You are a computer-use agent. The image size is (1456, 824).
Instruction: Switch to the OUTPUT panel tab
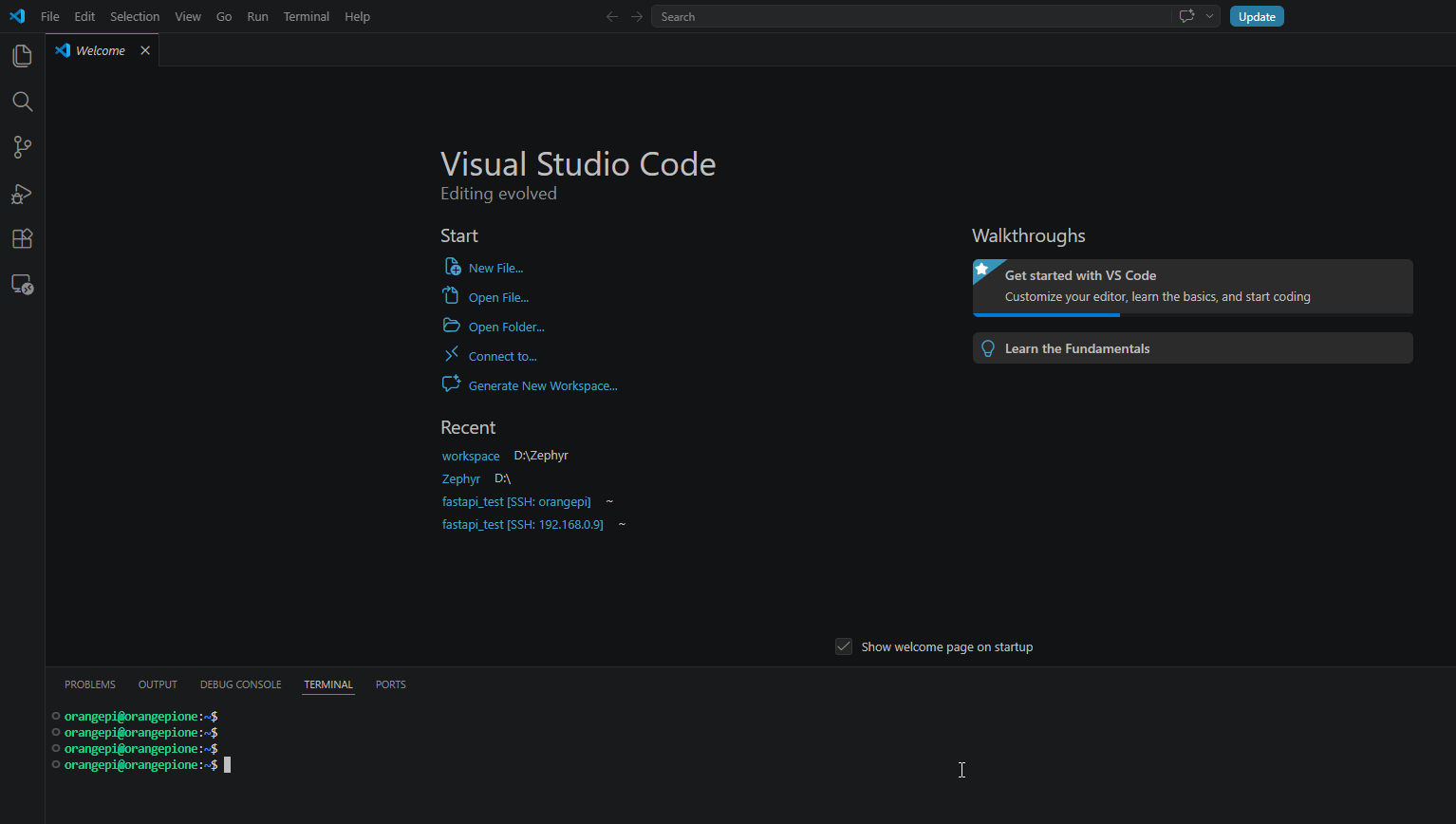click(x=158, y=684)
